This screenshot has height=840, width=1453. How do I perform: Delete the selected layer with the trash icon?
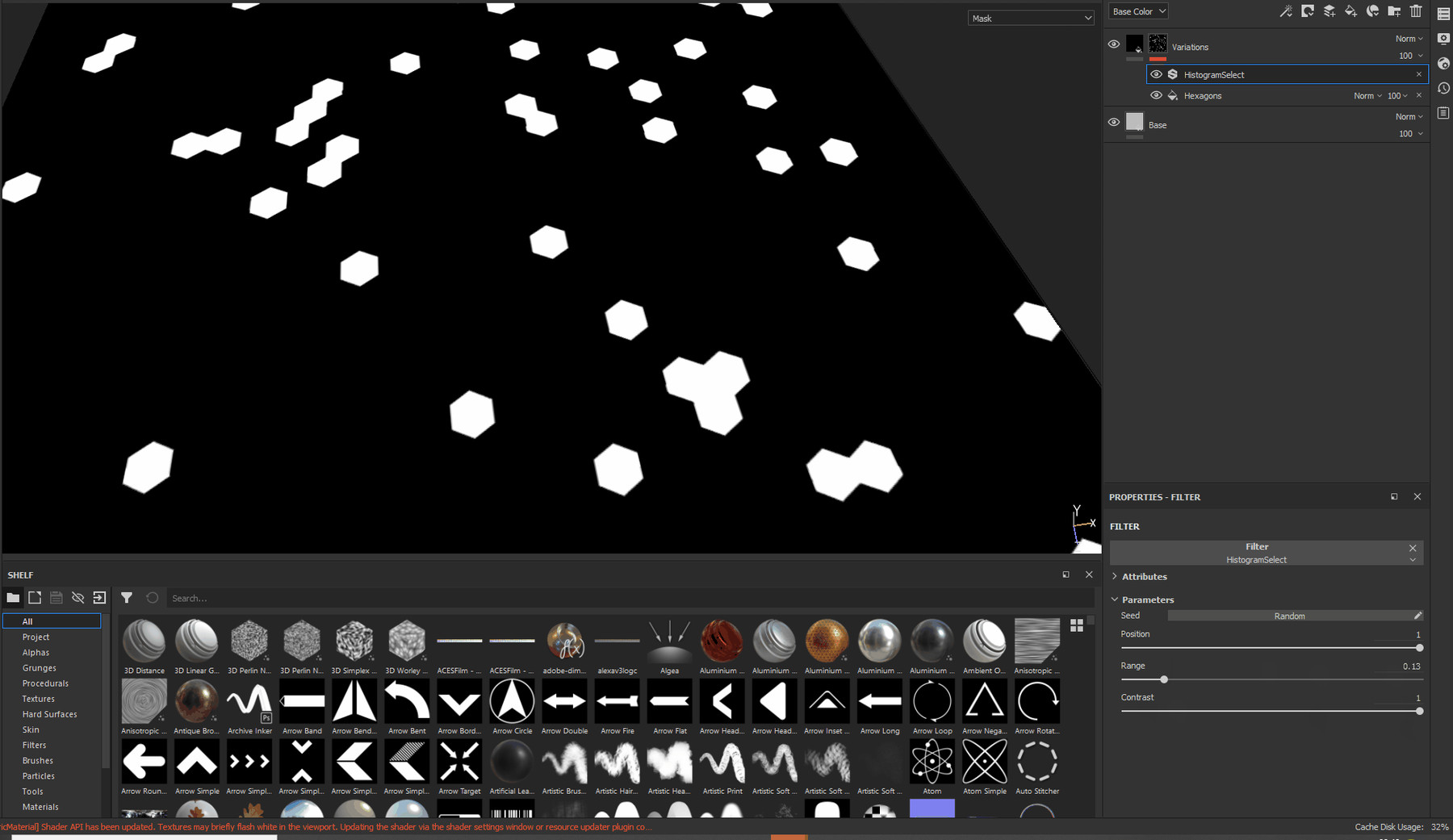[1416, 11]
